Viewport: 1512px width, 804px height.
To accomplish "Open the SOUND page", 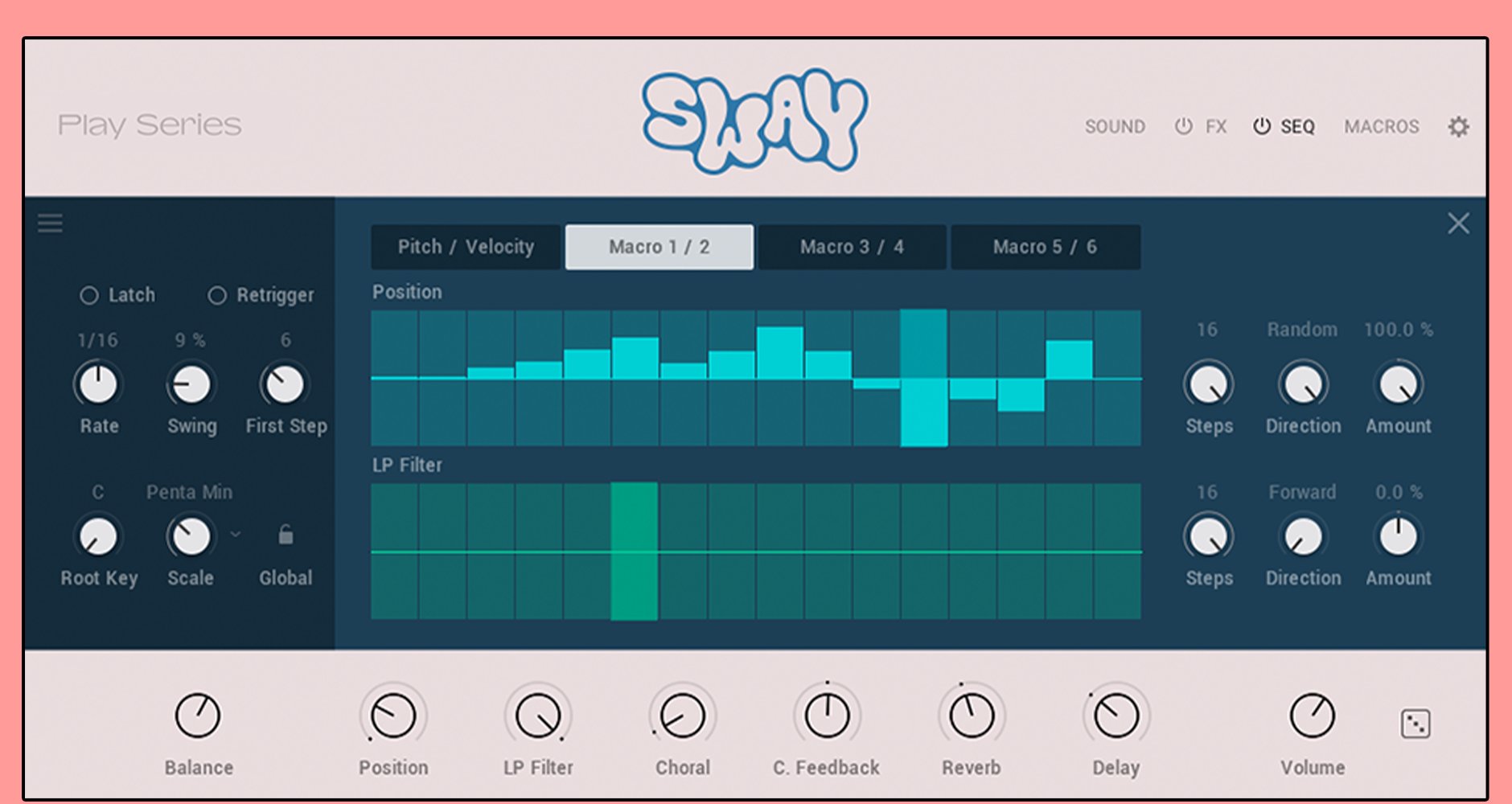I will tap(1115, 127).
